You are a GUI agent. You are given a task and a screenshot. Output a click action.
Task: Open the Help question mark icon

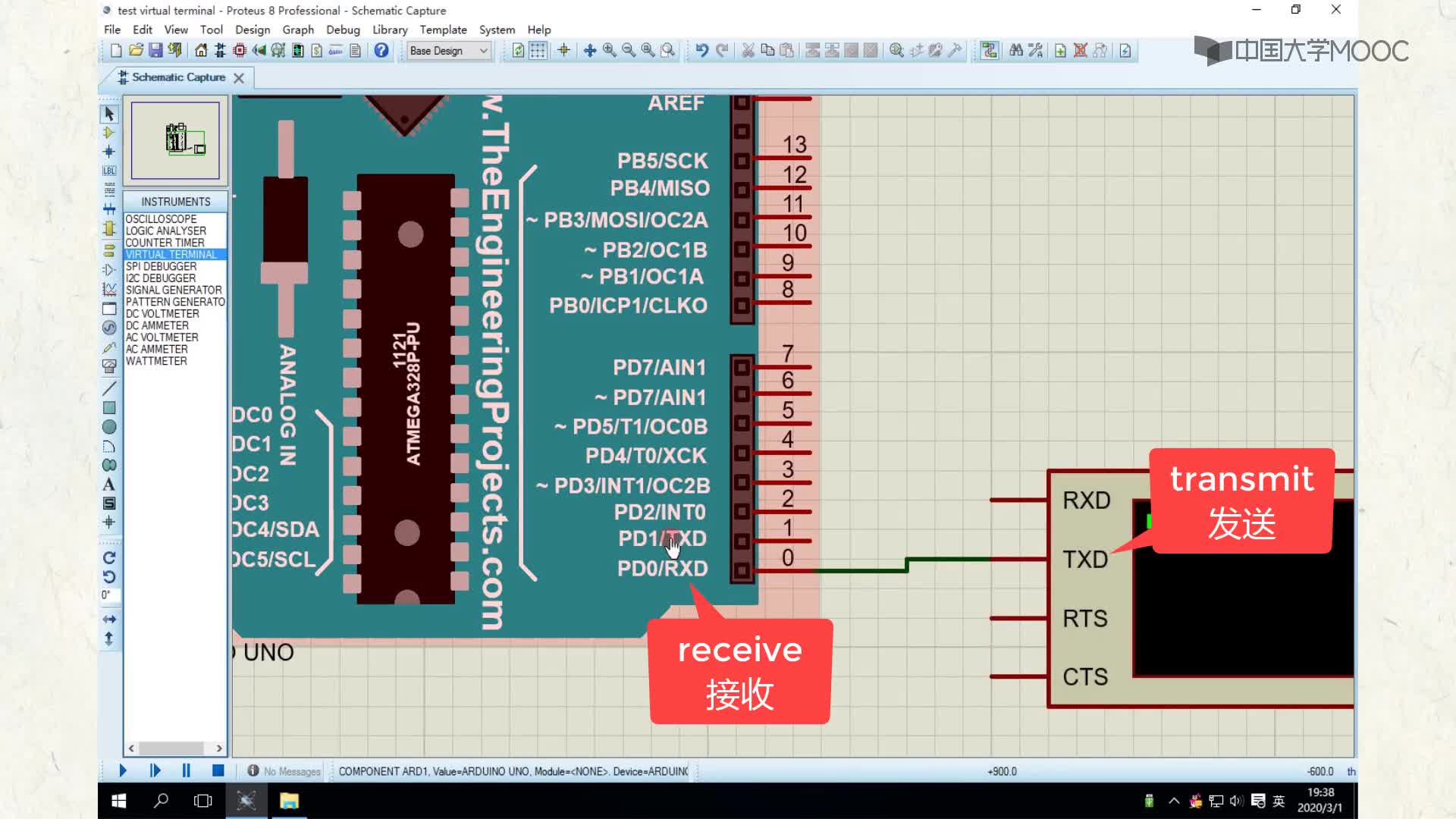pos(381,51)
